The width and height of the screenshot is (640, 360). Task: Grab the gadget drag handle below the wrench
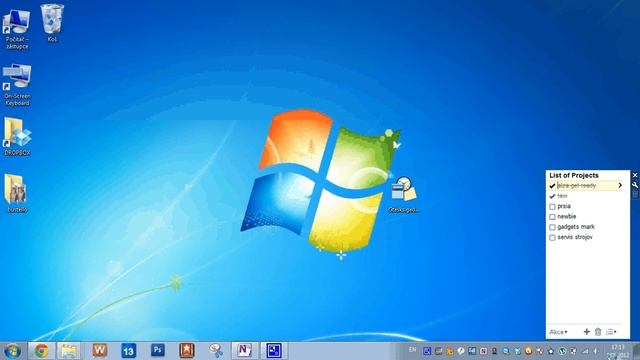635,194
